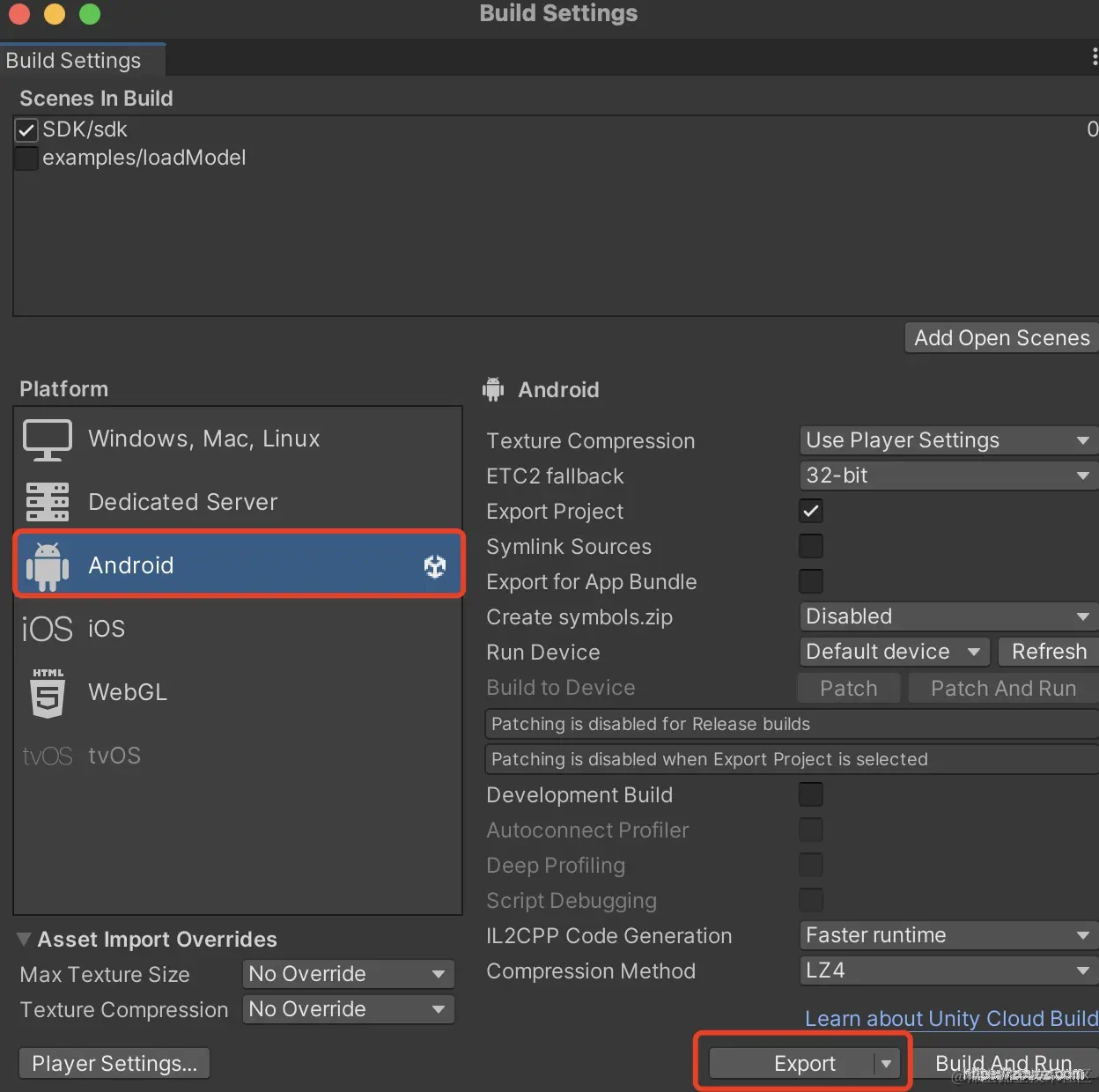Click the green zoom window button
The height and width of the screenshot is (1092, 1099).
click(90, 14)
